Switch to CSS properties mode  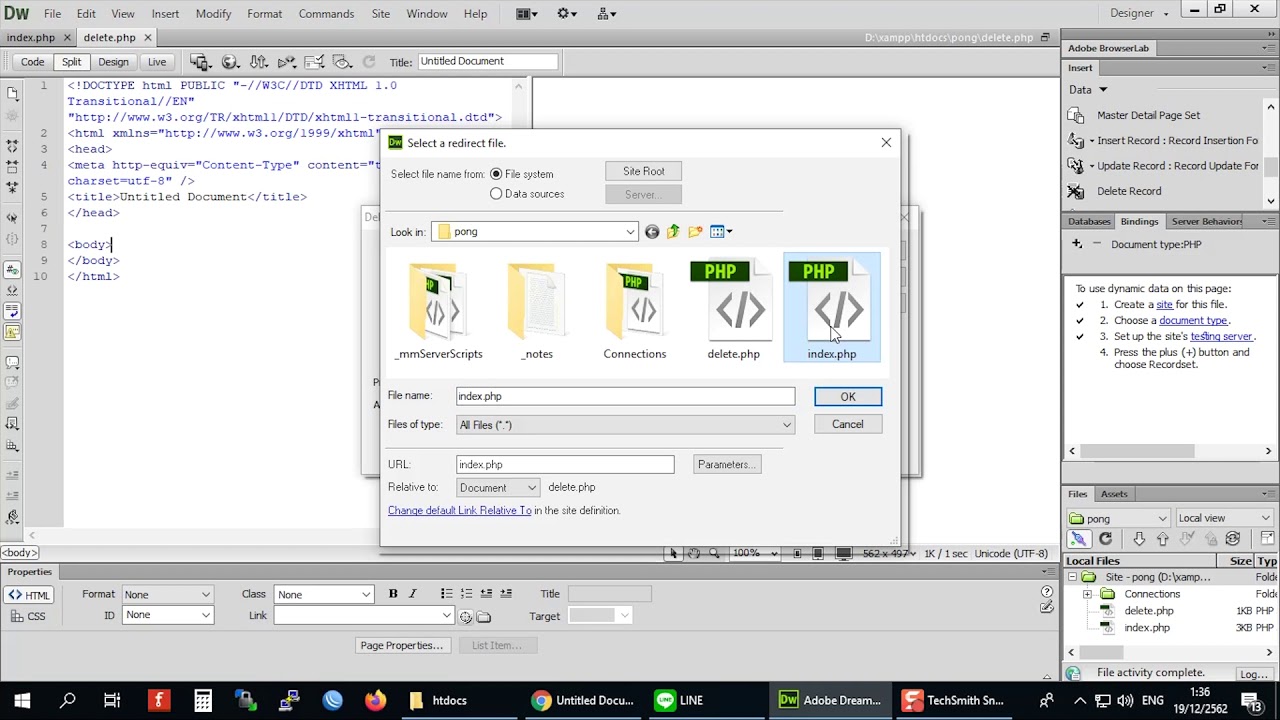[x=29, y=616]
